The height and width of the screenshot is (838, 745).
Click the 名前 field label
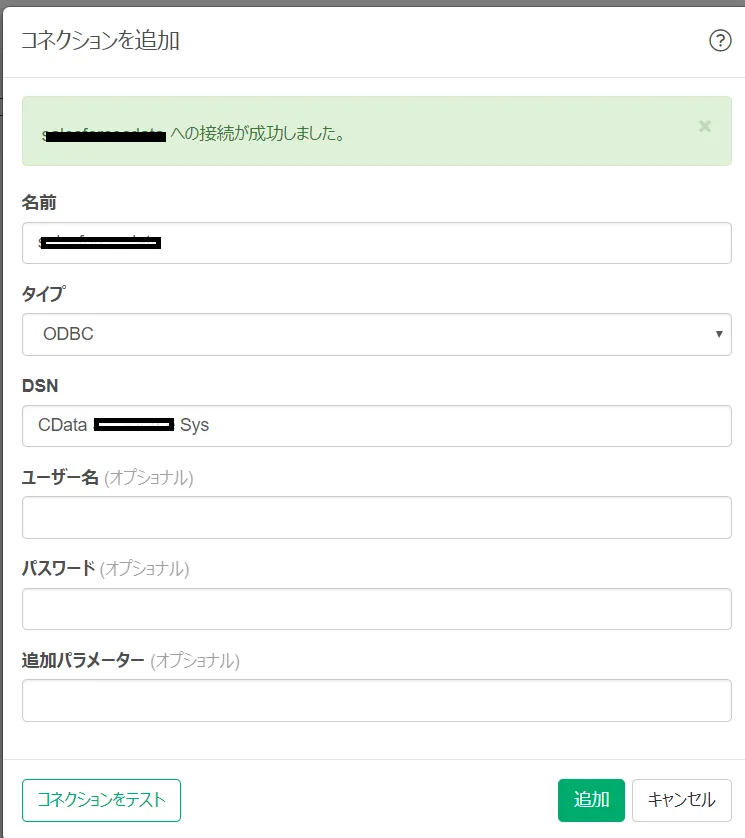point(37,202)
